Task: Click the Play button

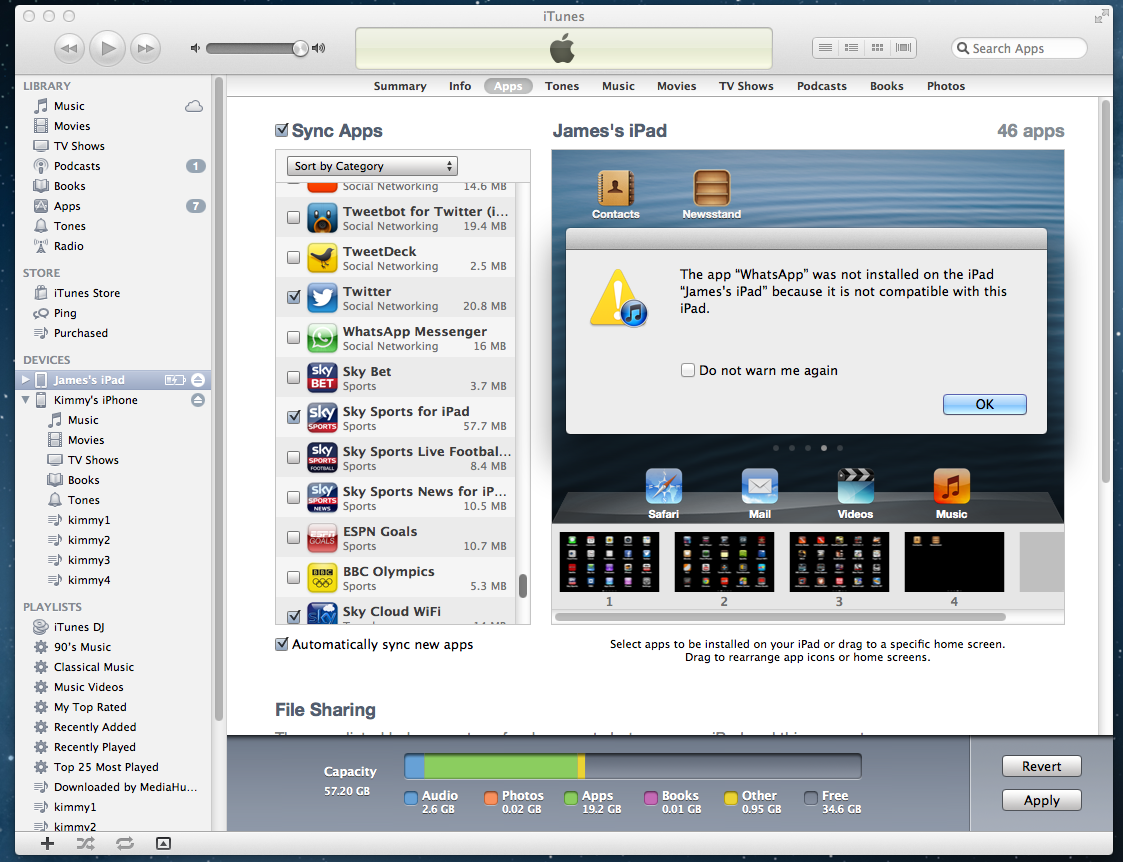Action: click(x=107, y=48)
